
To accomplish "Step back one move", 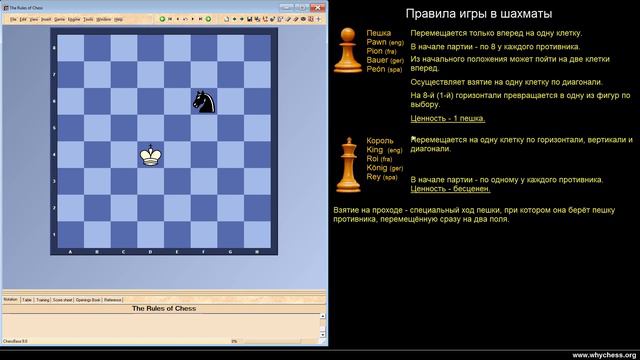I will click(178, 19).
